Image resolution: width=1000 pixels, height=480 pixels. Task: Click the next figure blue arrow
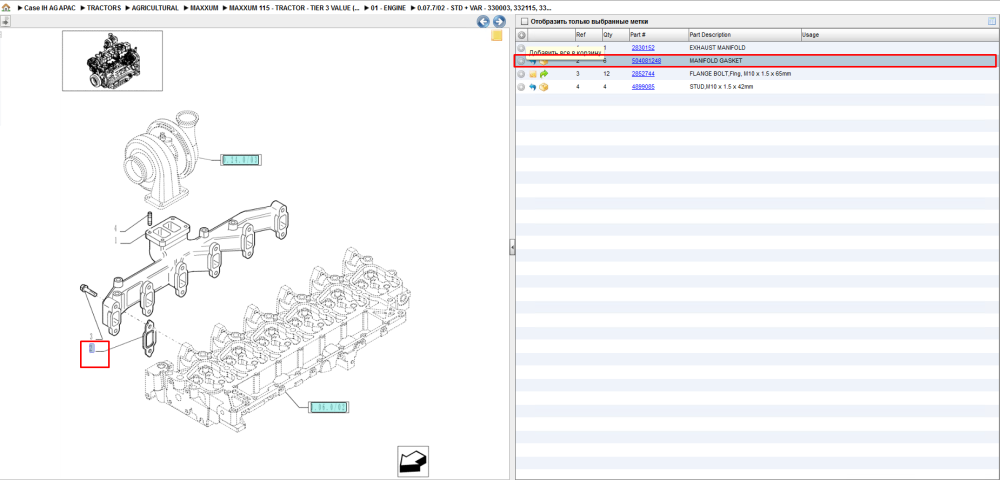click(x=499, y=22)
